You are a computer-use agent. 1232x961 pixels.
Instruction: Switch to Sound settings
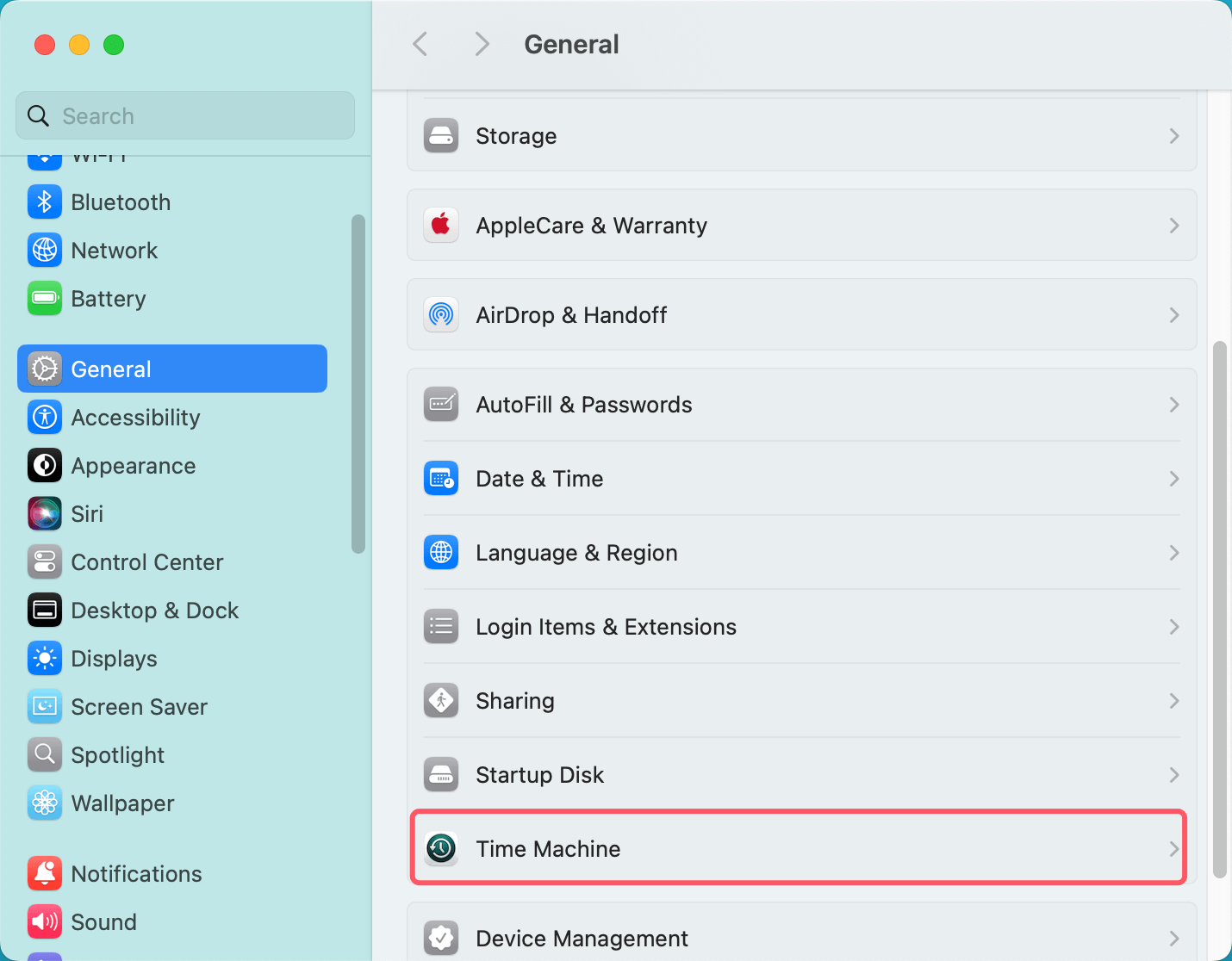tap(103, 921)
